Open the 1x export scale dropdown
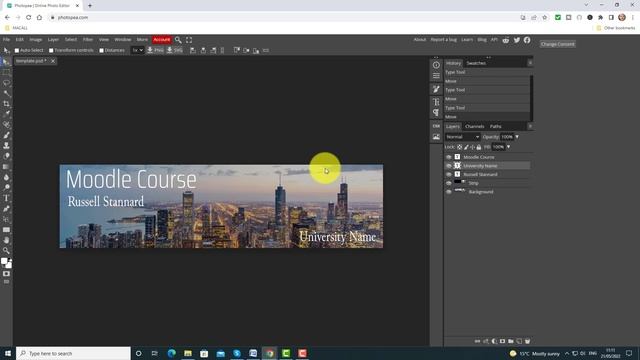 [138, 50]
